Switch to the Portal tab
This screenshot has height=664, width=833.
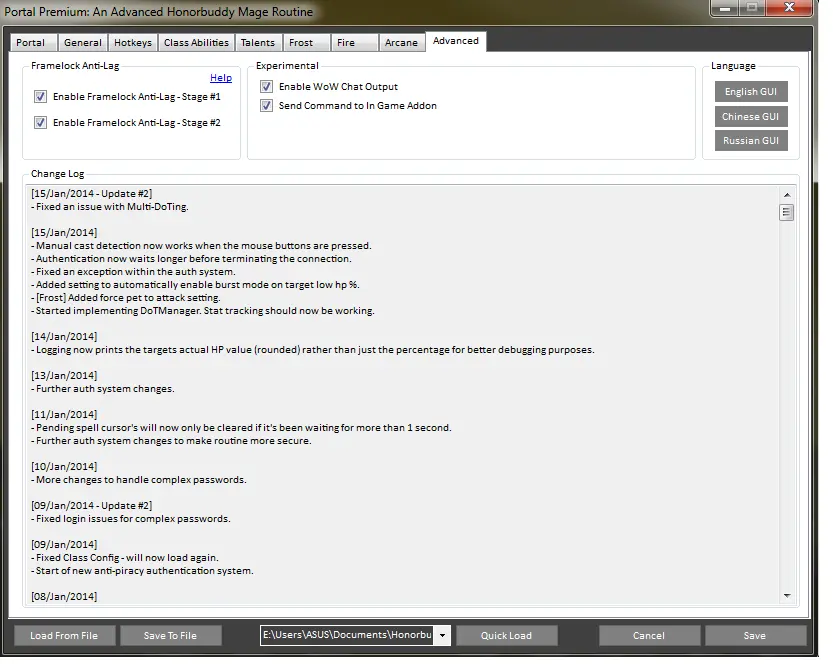point(34,42)
